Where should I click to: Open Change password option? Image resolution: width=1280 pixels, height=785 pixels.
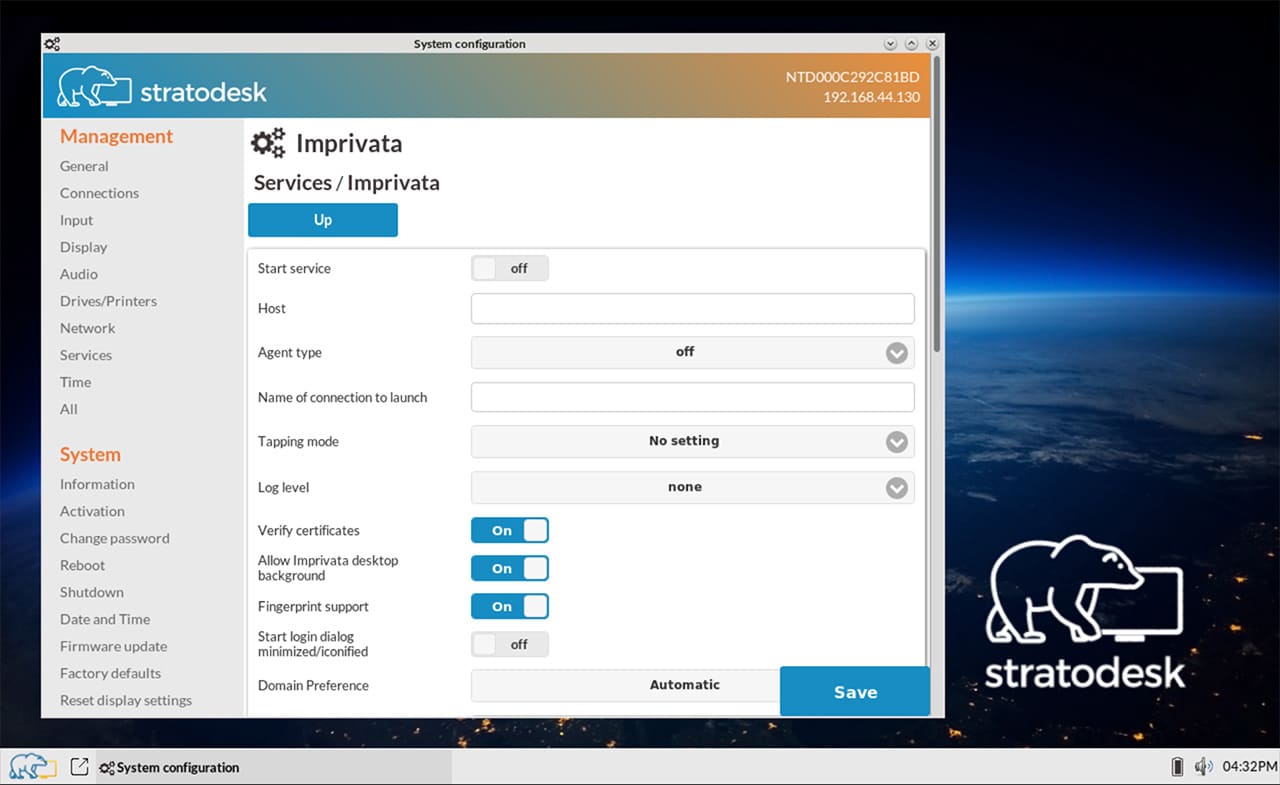pos(115,538)
